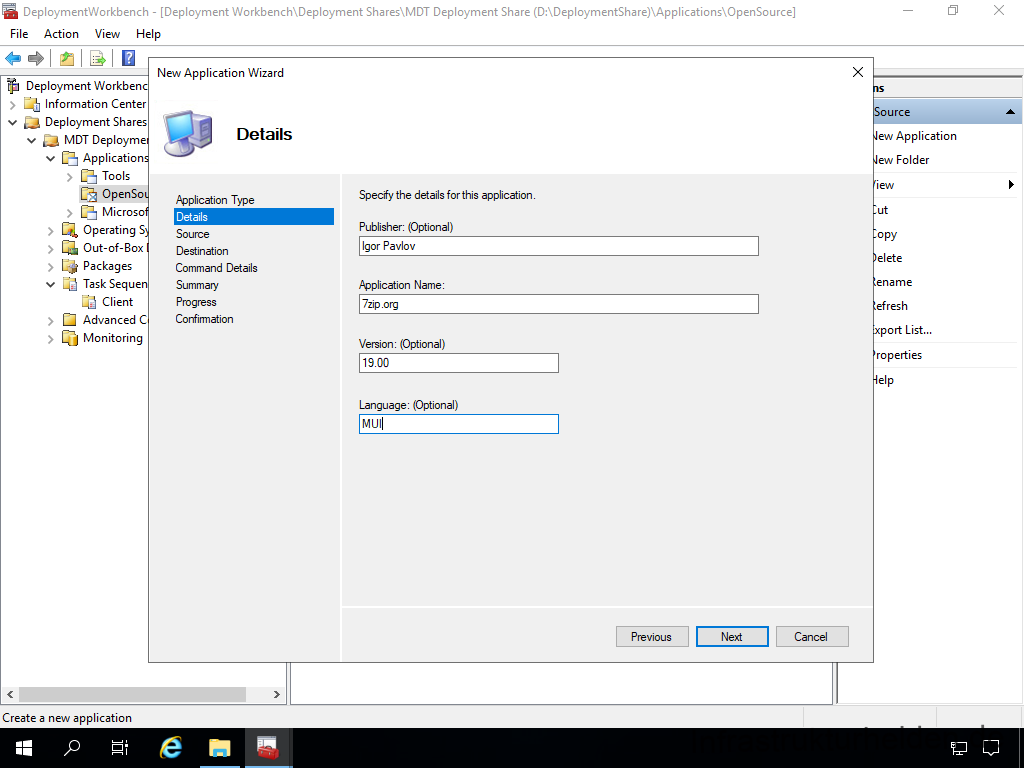Expand the Microsoft folder node
1024x768 pixels.
[x=70, y=212]
